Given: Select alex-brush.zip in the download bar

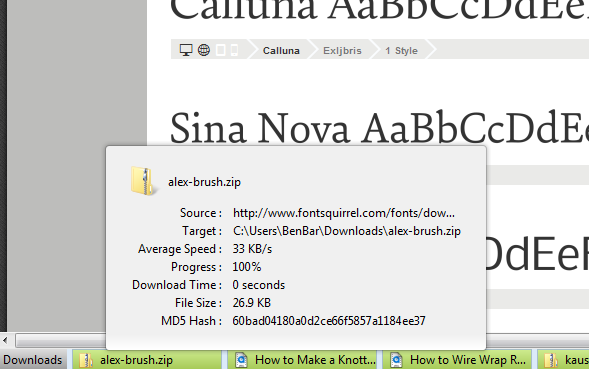Looking at the screenshot, I should (146, 360).
